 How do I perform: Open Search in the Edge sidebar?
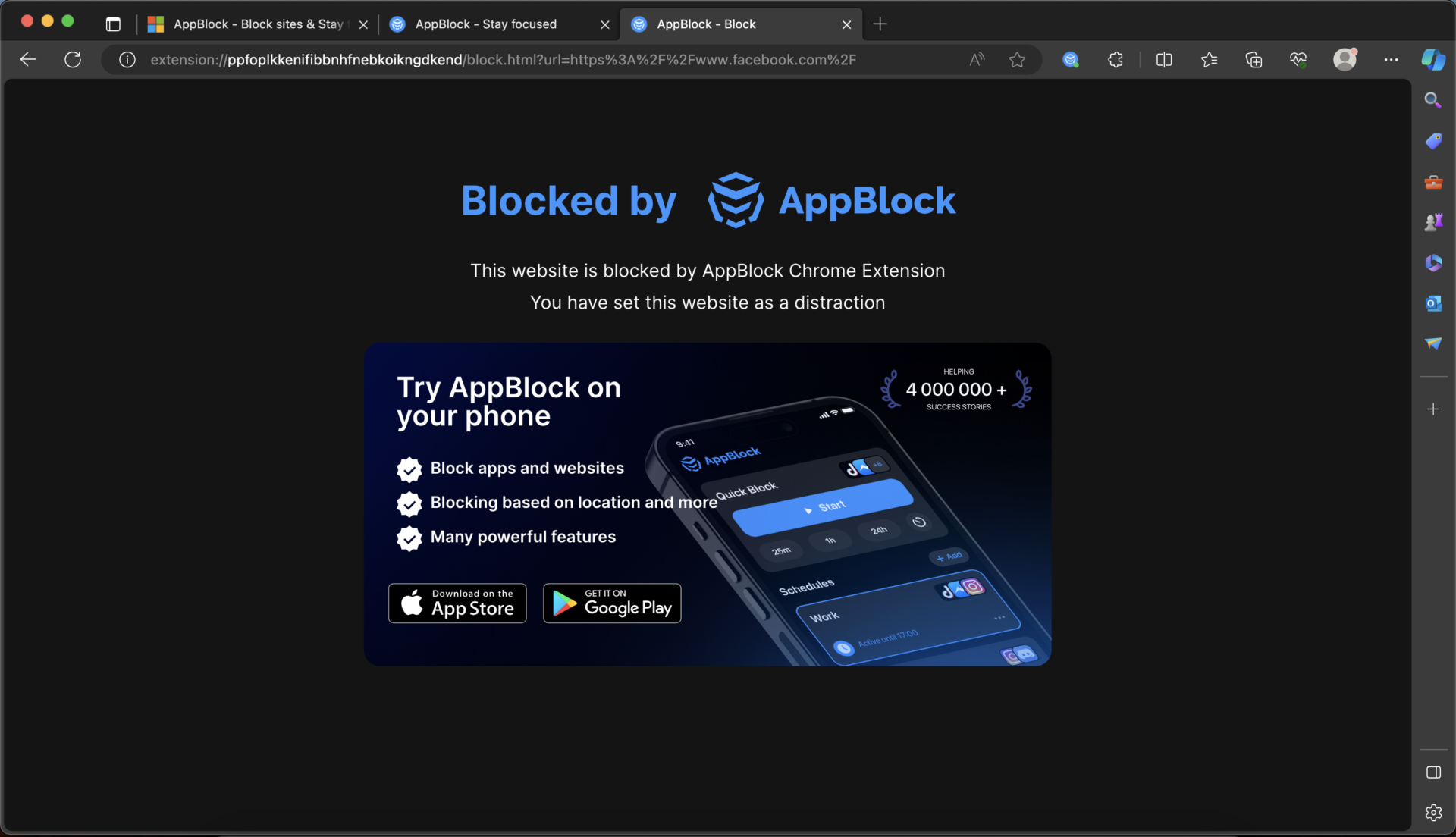[1432, 99]
